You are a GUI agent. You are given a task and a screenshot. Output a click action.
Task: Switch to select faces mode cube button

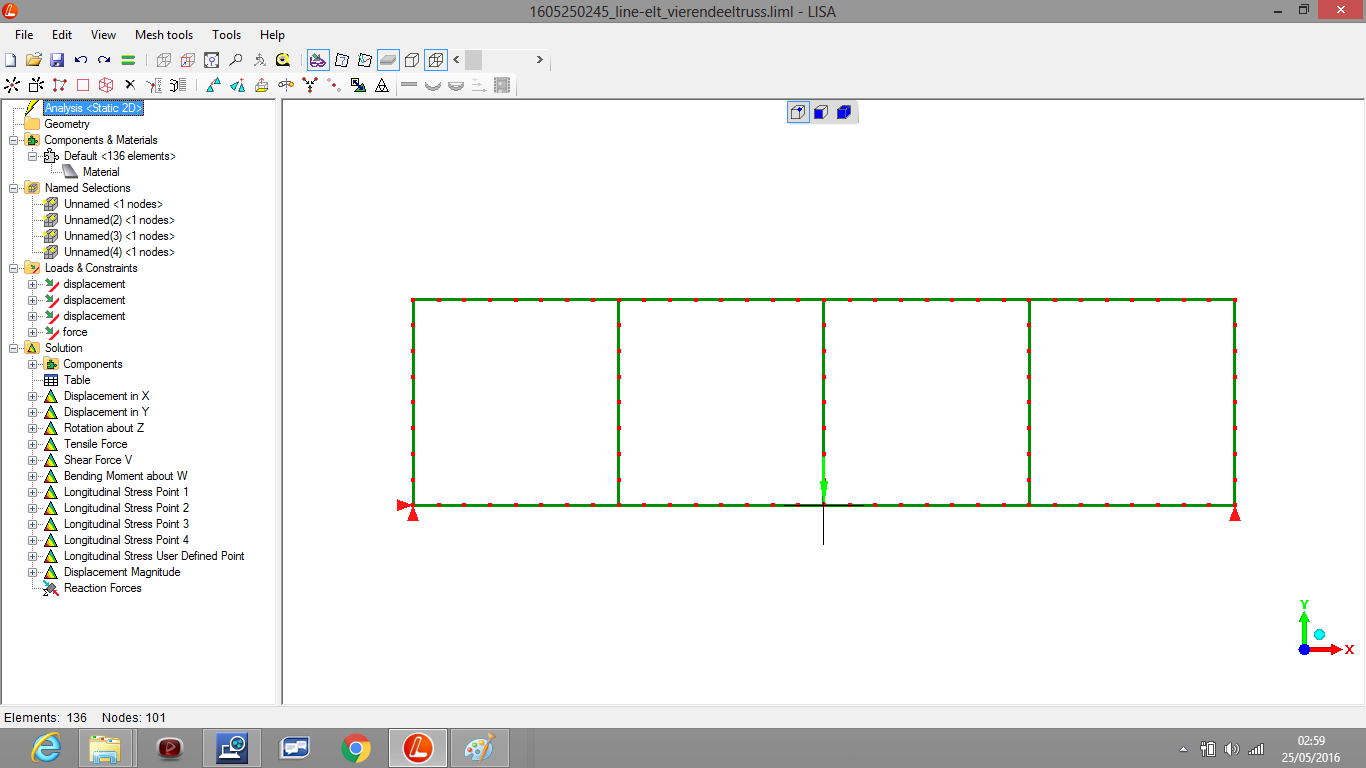[x=821, y=112]
